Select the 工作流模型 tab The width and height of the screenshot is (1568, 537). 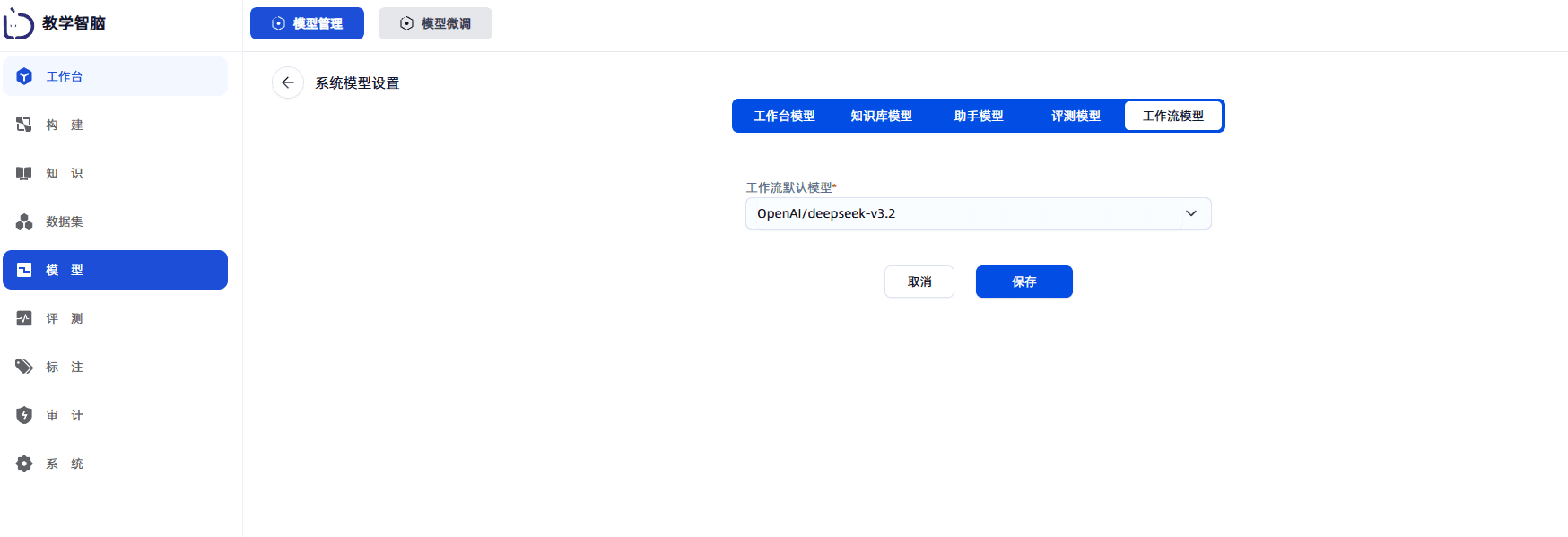(1173, 116)
